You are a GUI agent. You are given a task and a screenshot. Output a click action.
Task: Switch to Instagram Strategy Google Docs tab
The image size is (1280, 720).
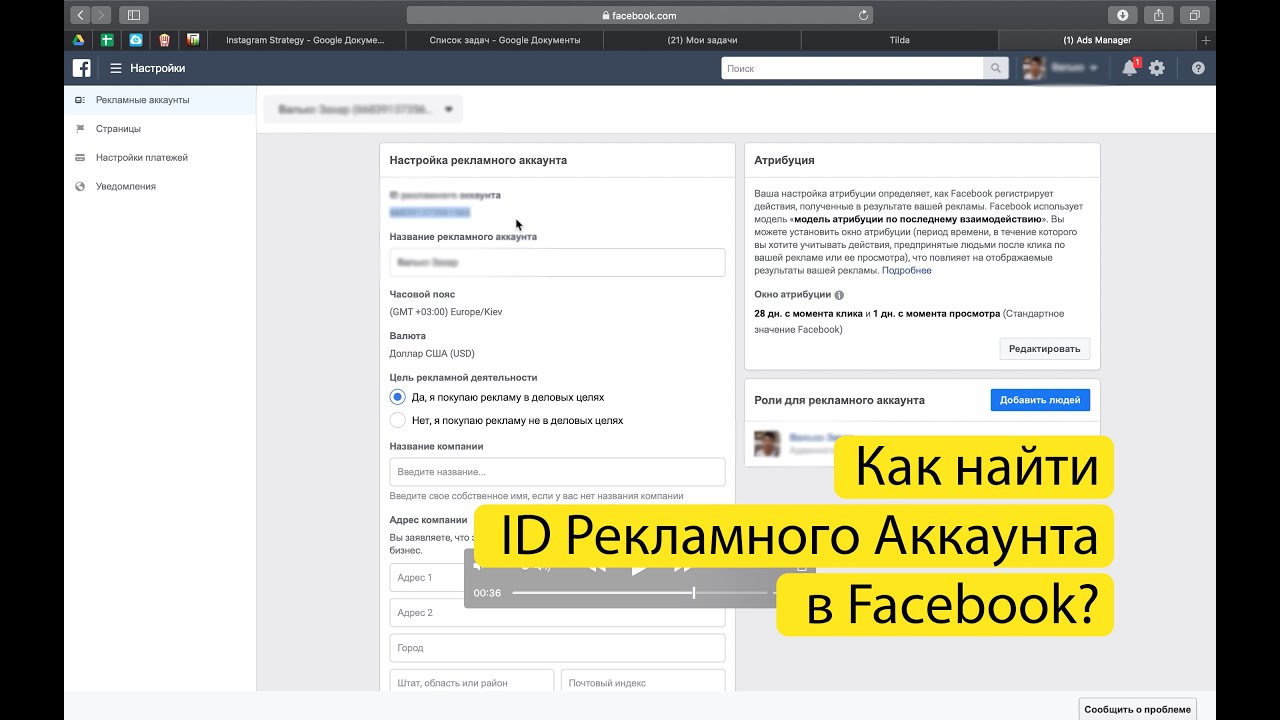click(x=305, y=40)
